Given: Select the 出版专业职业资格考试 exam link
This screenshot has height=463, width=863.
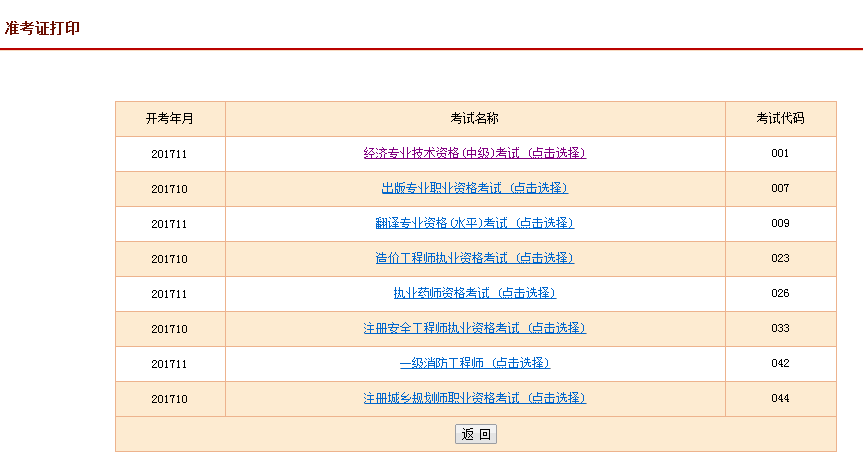Looking at the screenshot, I should coord(474,188).
